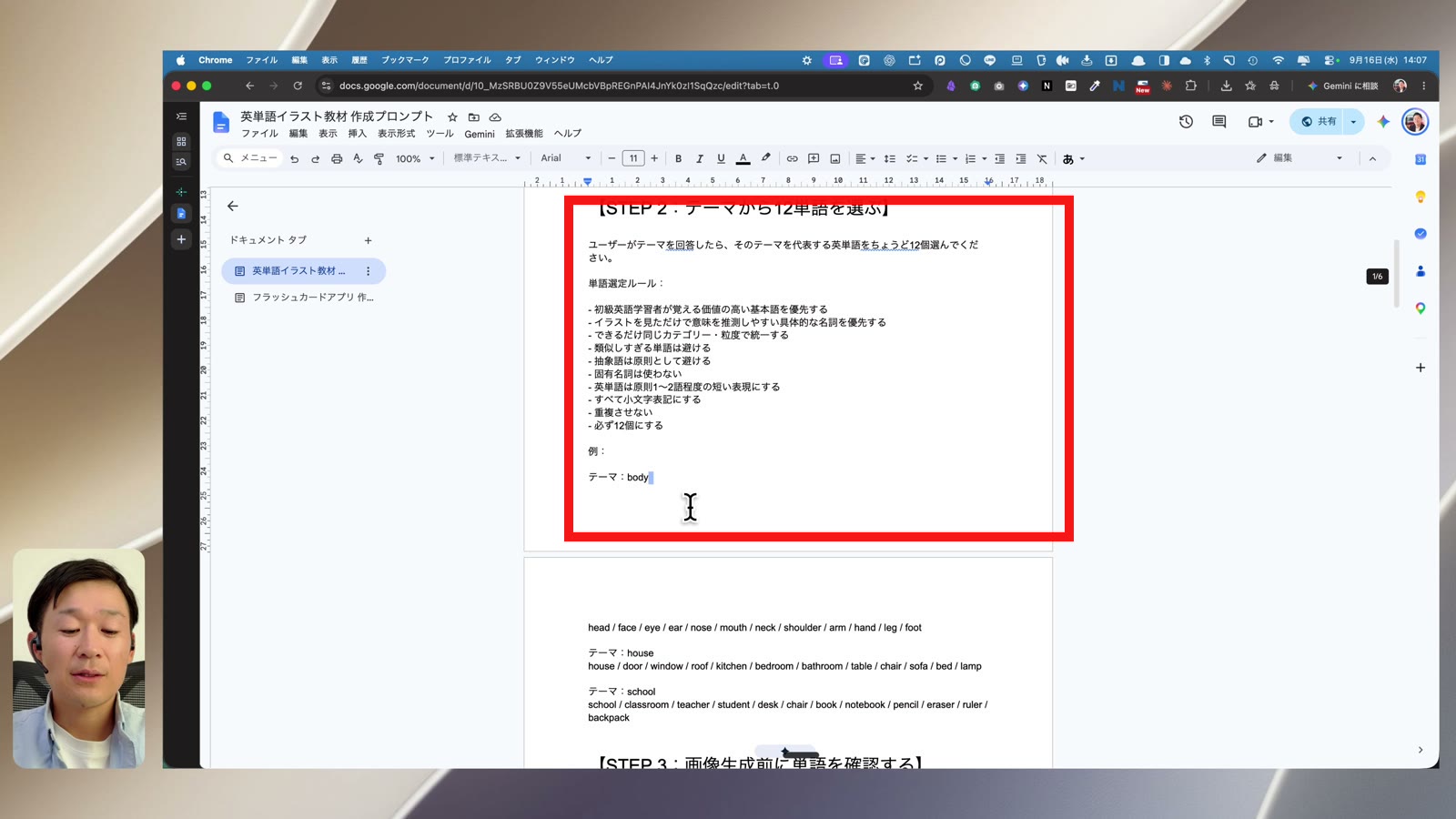Open the Docs home icon

tap(221, 122)
